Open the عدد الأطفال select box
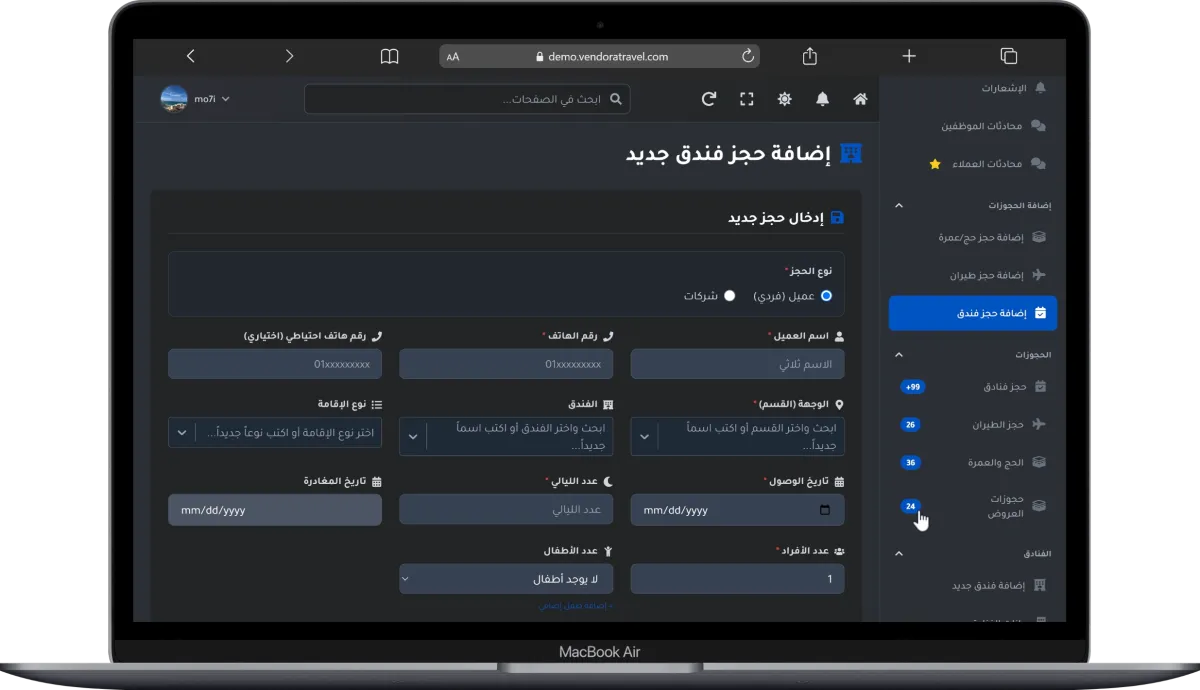The width and height of the screenshot is (1200, 690). pyautogui.click(x=506, y=579)
